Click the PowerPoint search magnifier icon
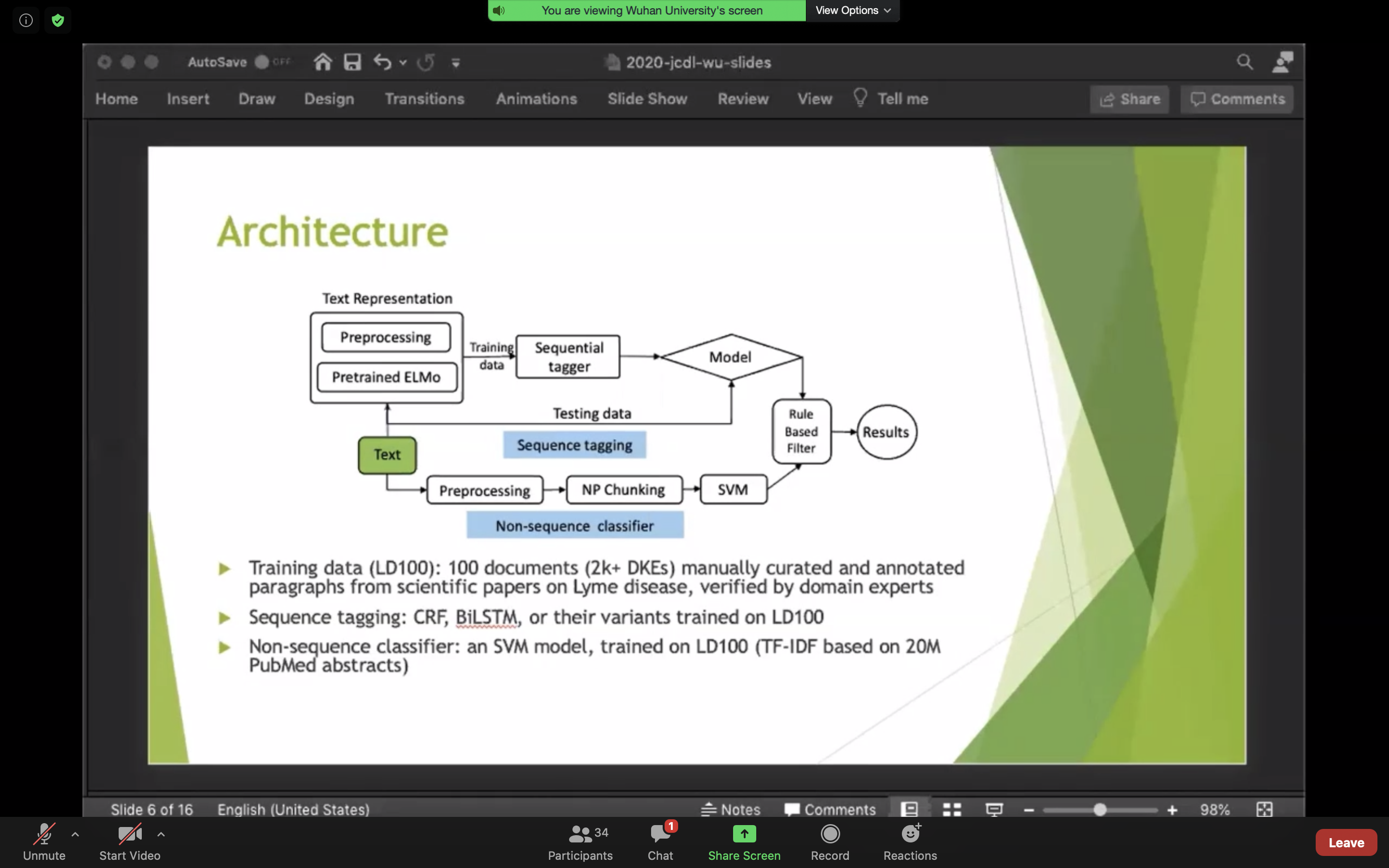1389x868 pixels. coord(1244,62)
